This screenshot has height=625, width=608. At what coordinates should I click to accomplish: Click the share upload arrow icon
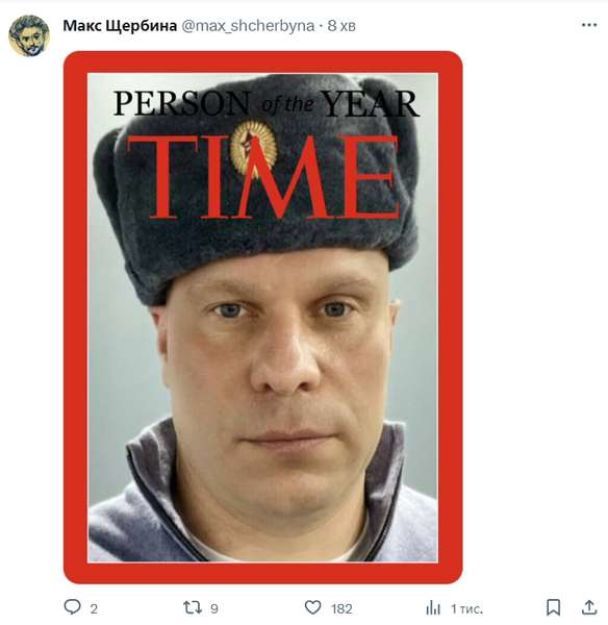click(x=589, y=607)
